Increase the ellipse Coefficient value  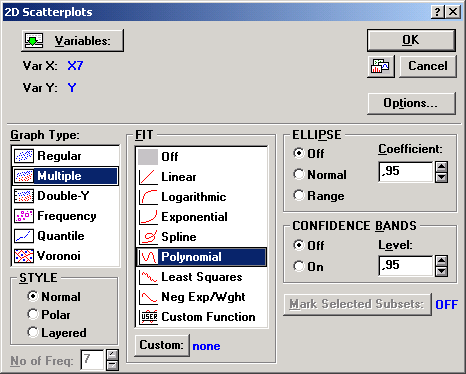(x=441, y=167)
